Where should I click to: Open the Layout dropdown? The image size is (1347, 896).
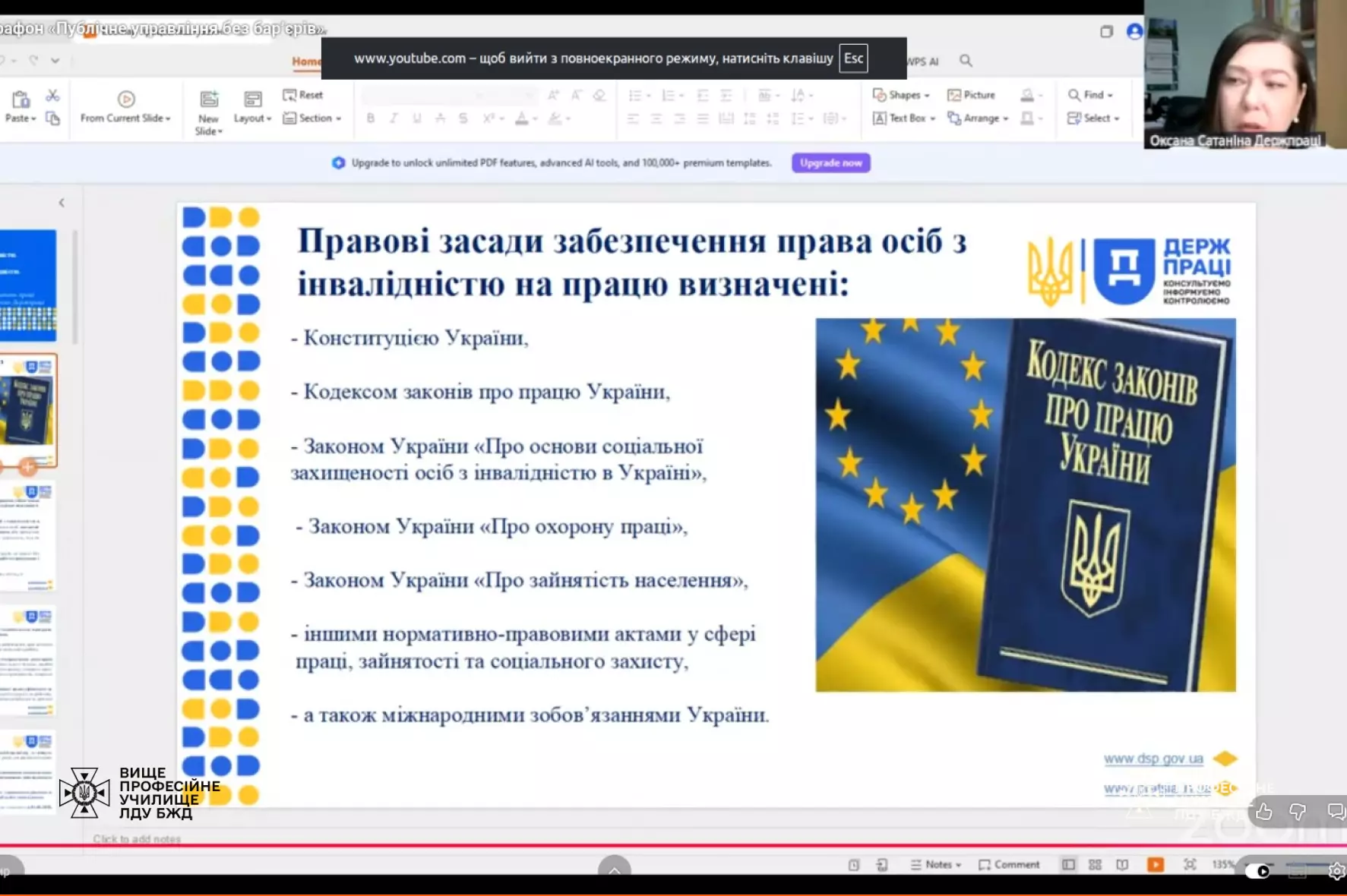[x=252, y=118]
